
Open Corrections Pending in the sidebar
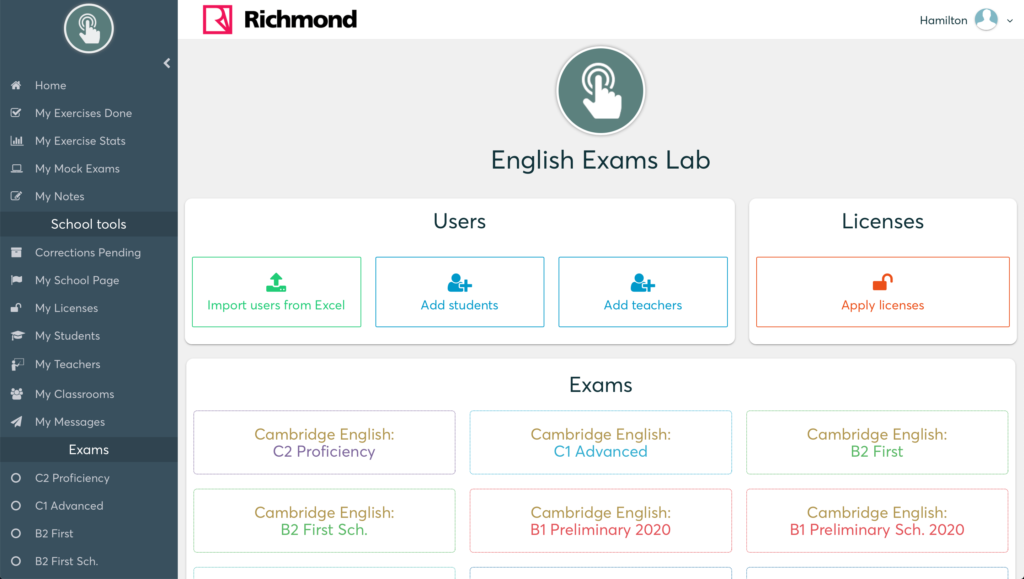[x=87, y=253]
